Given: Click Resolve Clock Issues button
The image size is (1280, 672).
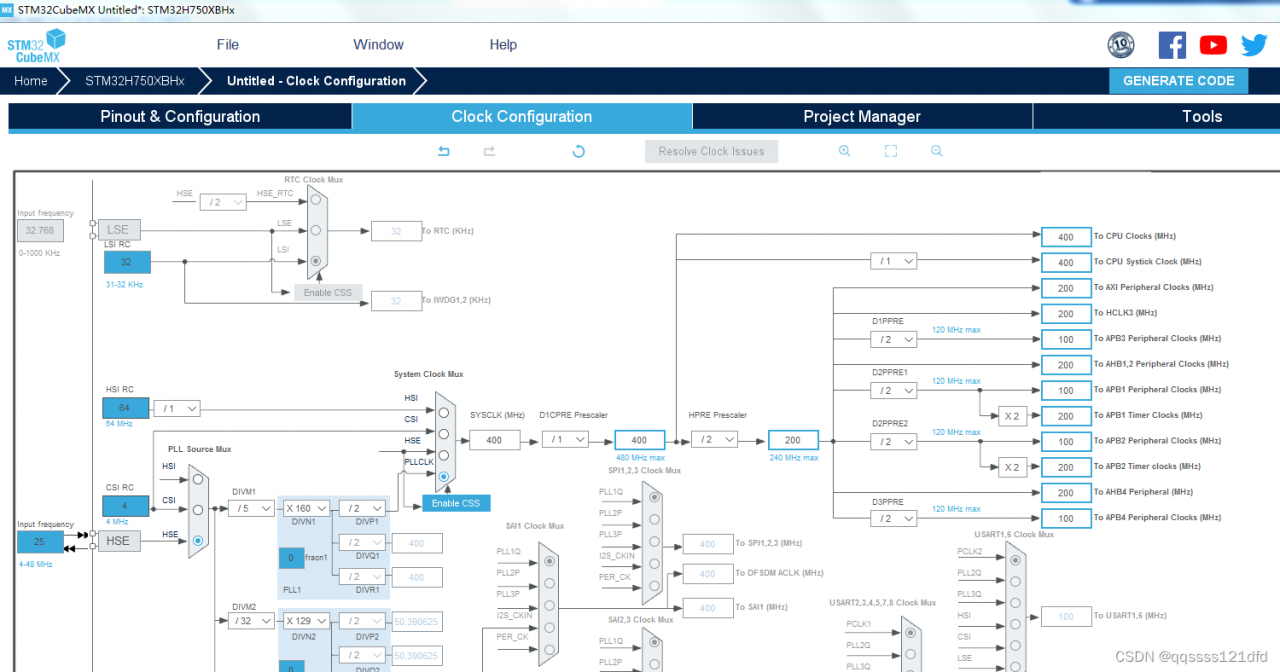Looking at the screenshot, I should tap(711, 152).
